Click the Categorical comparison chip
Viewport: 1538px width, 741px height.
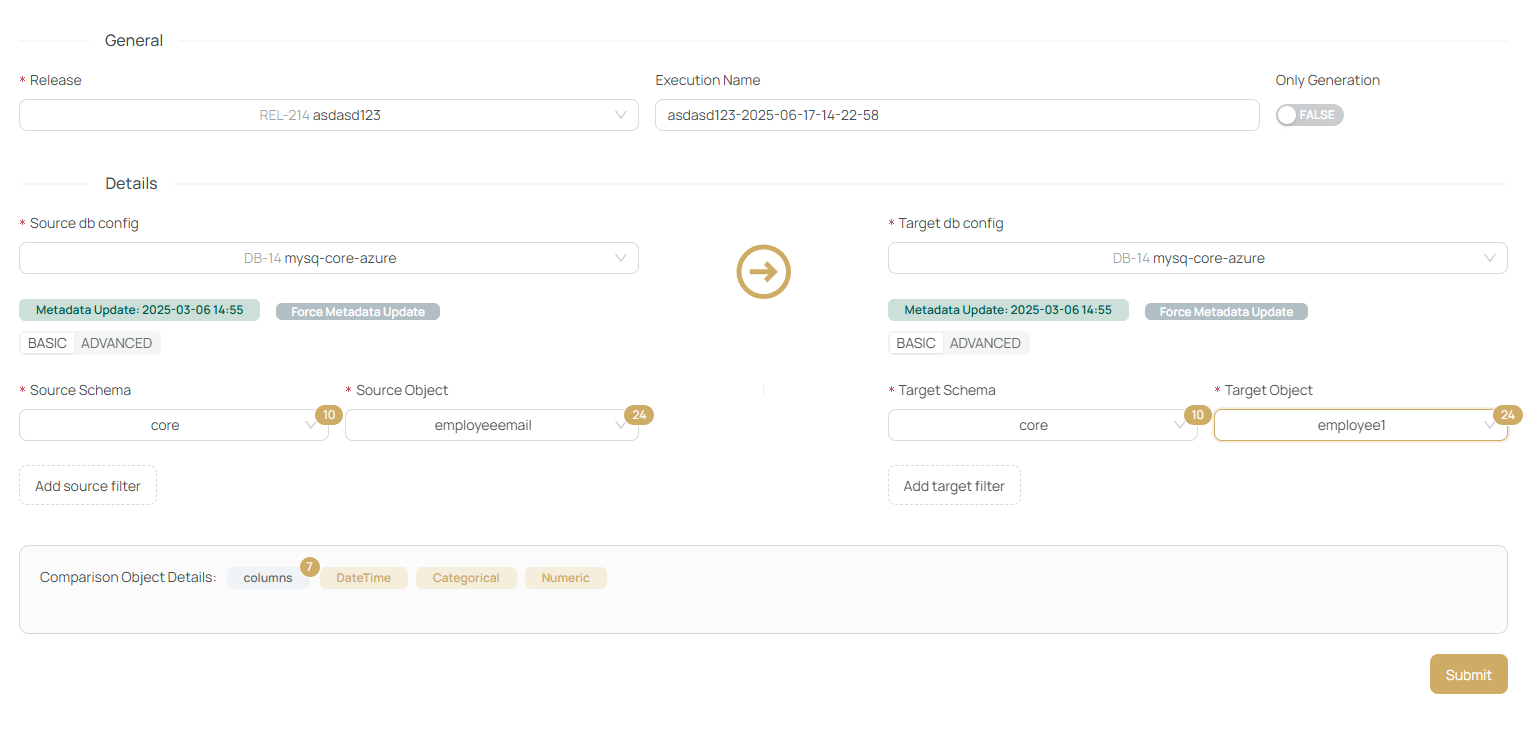tap(466, 577)
